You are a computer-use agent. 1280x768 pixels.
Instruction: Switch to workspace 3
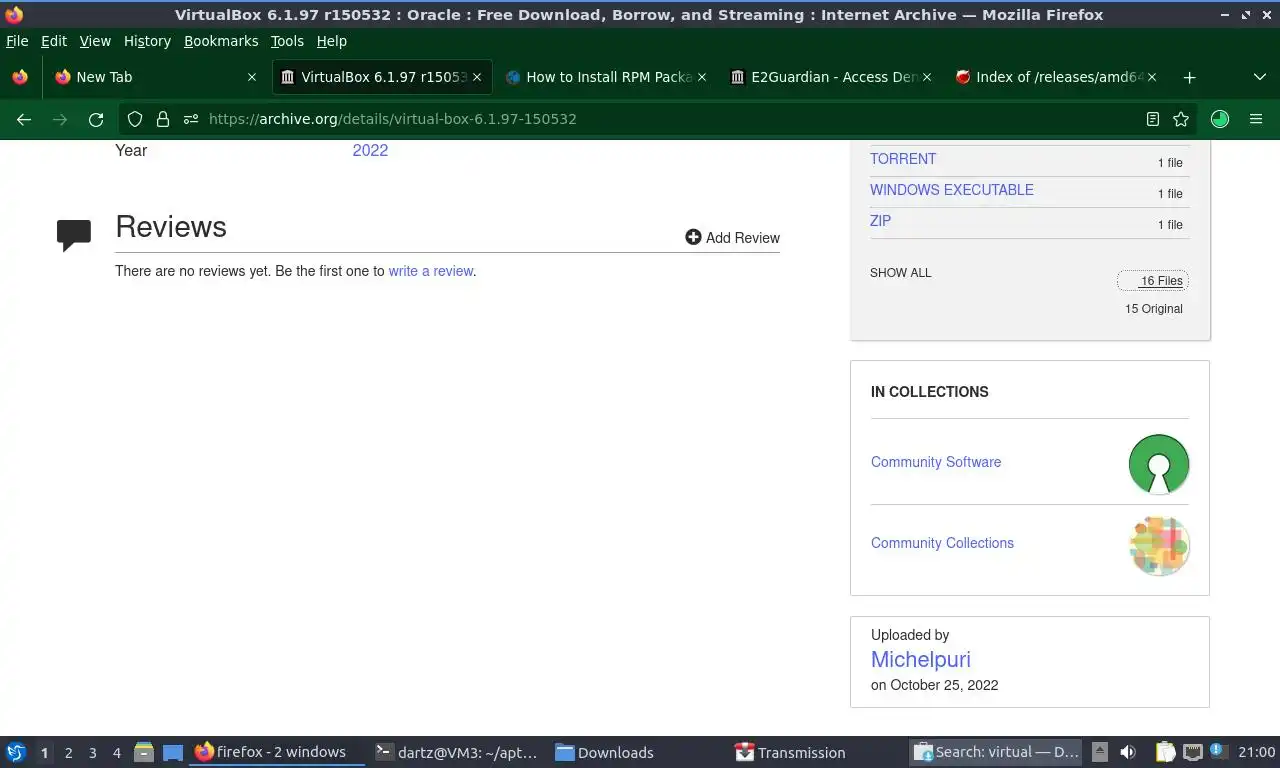tap(93, 753)
